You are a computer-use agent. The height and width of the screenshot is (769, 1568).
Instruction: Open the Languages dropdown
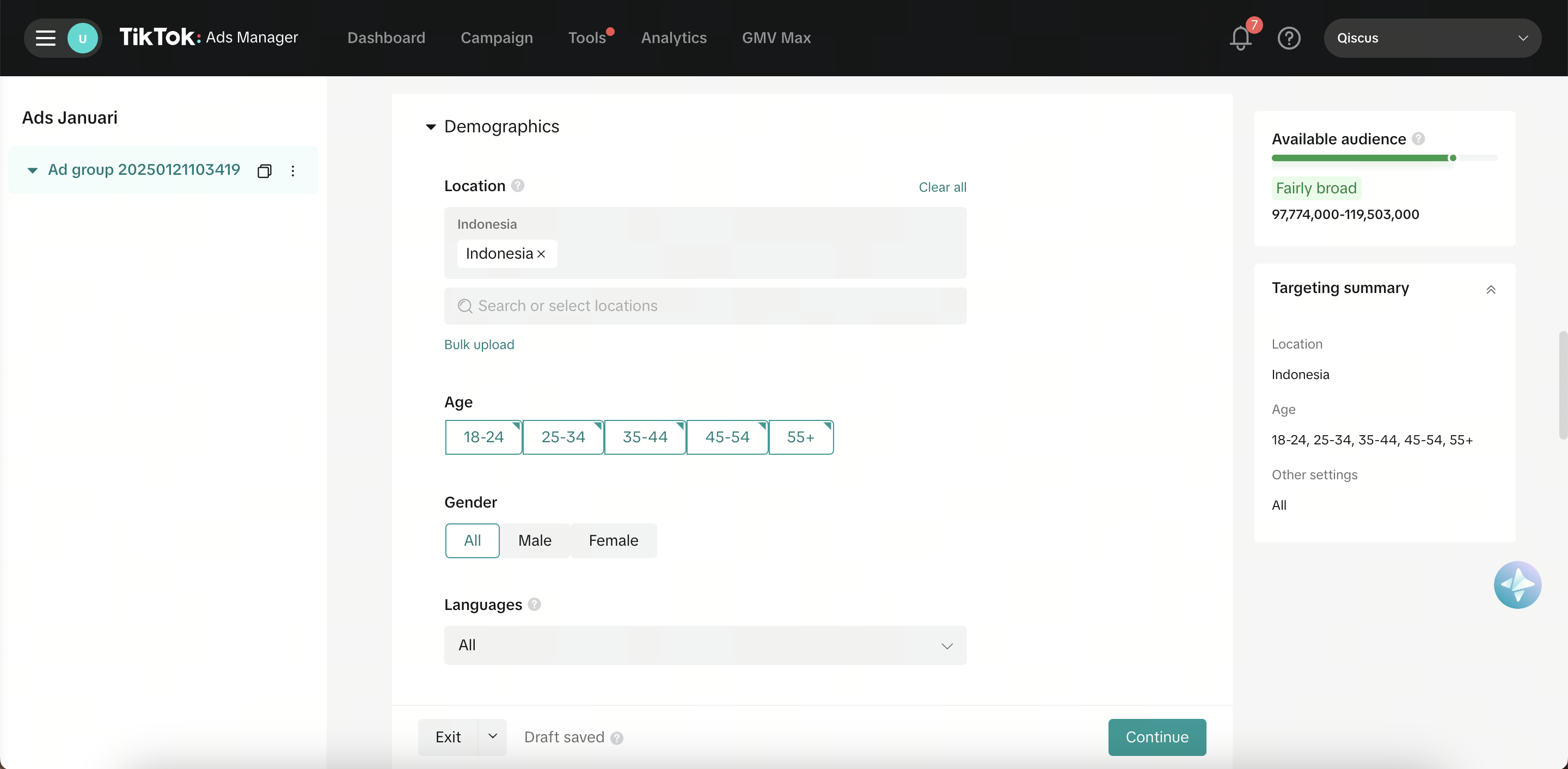click(x=705, y=645)
